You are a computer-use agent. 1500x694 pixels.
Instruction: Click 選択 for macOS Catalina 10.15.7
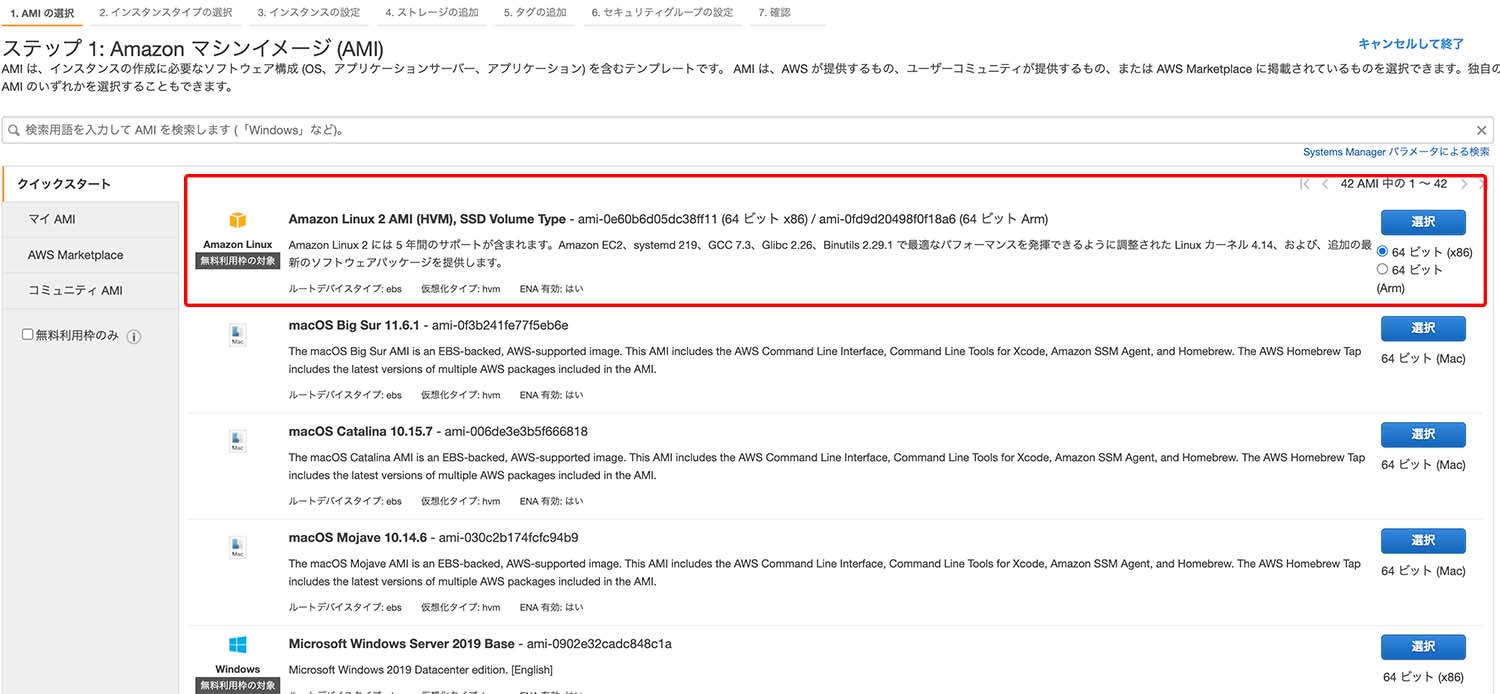click(1423, 434)
